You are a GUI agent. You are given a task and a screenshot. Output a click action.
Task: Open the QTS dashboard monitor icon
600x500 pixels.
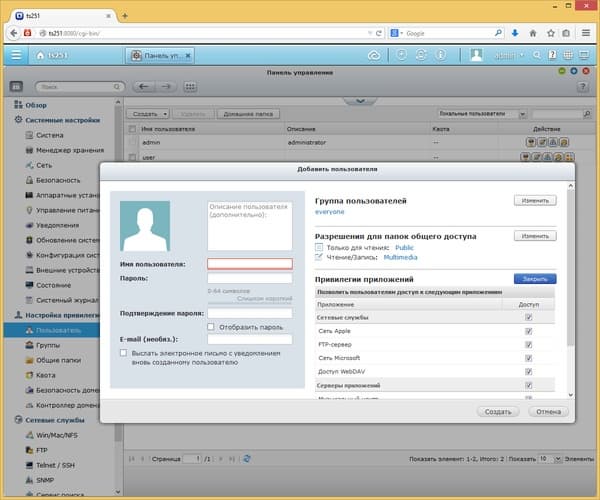point(584,55)
